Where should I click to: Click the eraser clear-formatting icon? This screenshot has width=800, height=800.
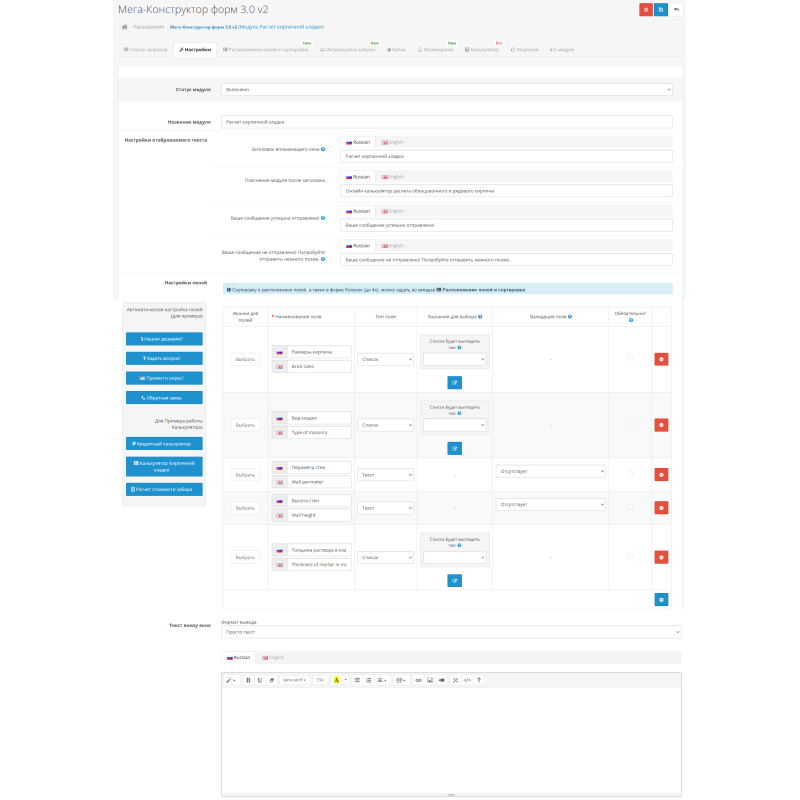pos(272,680)
